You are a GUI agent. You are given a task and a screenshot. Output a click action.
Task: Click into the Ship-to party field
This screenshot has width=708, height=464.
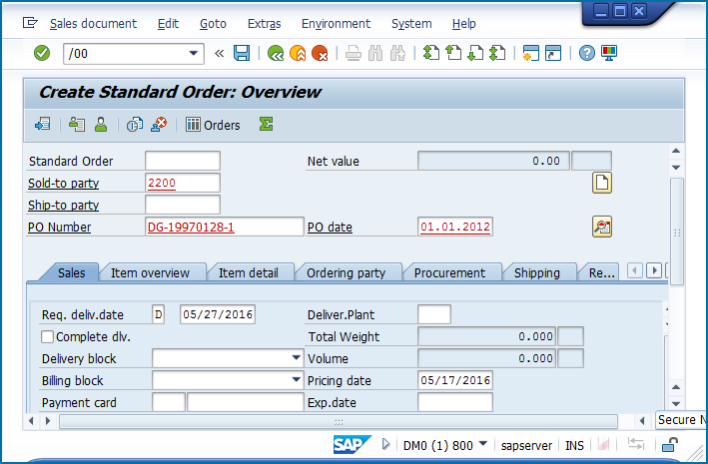click(x=182, y=205)
